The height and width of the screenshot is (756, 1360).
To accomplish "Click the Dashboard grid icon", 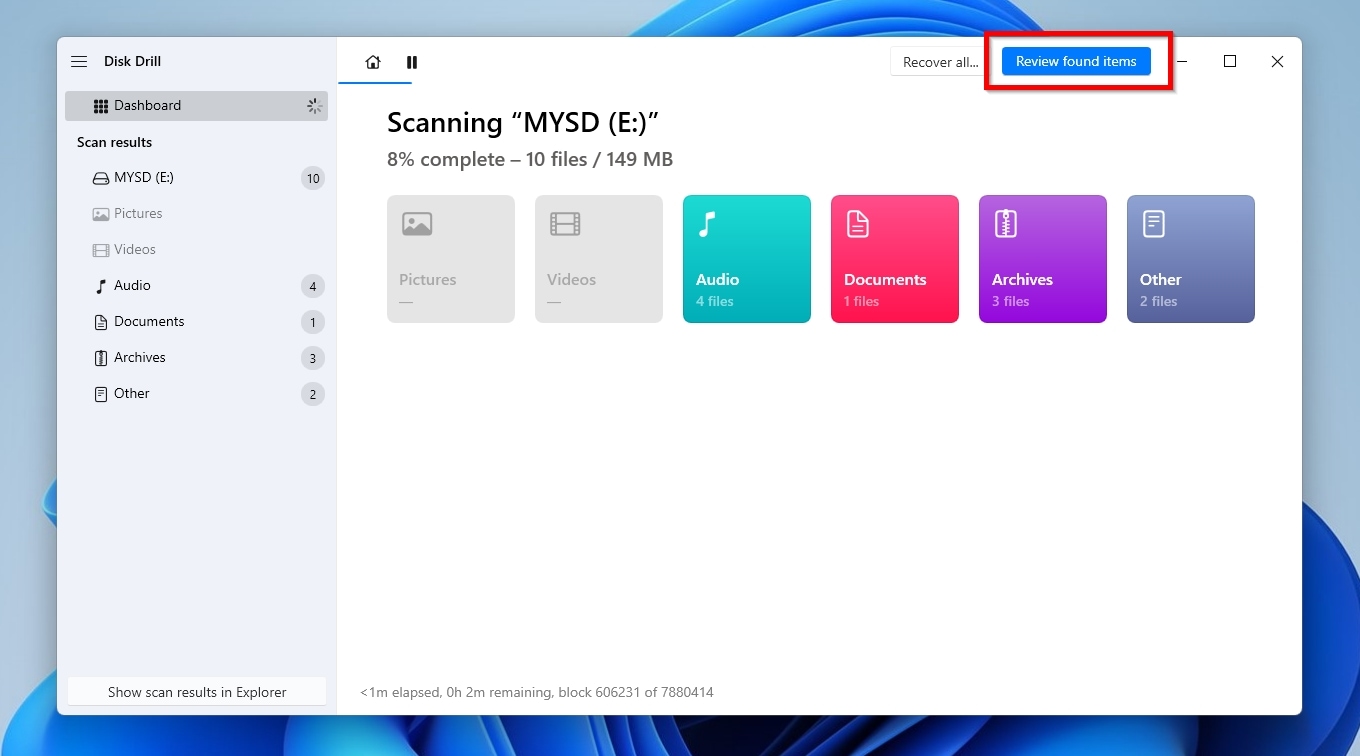I will 100,106.
